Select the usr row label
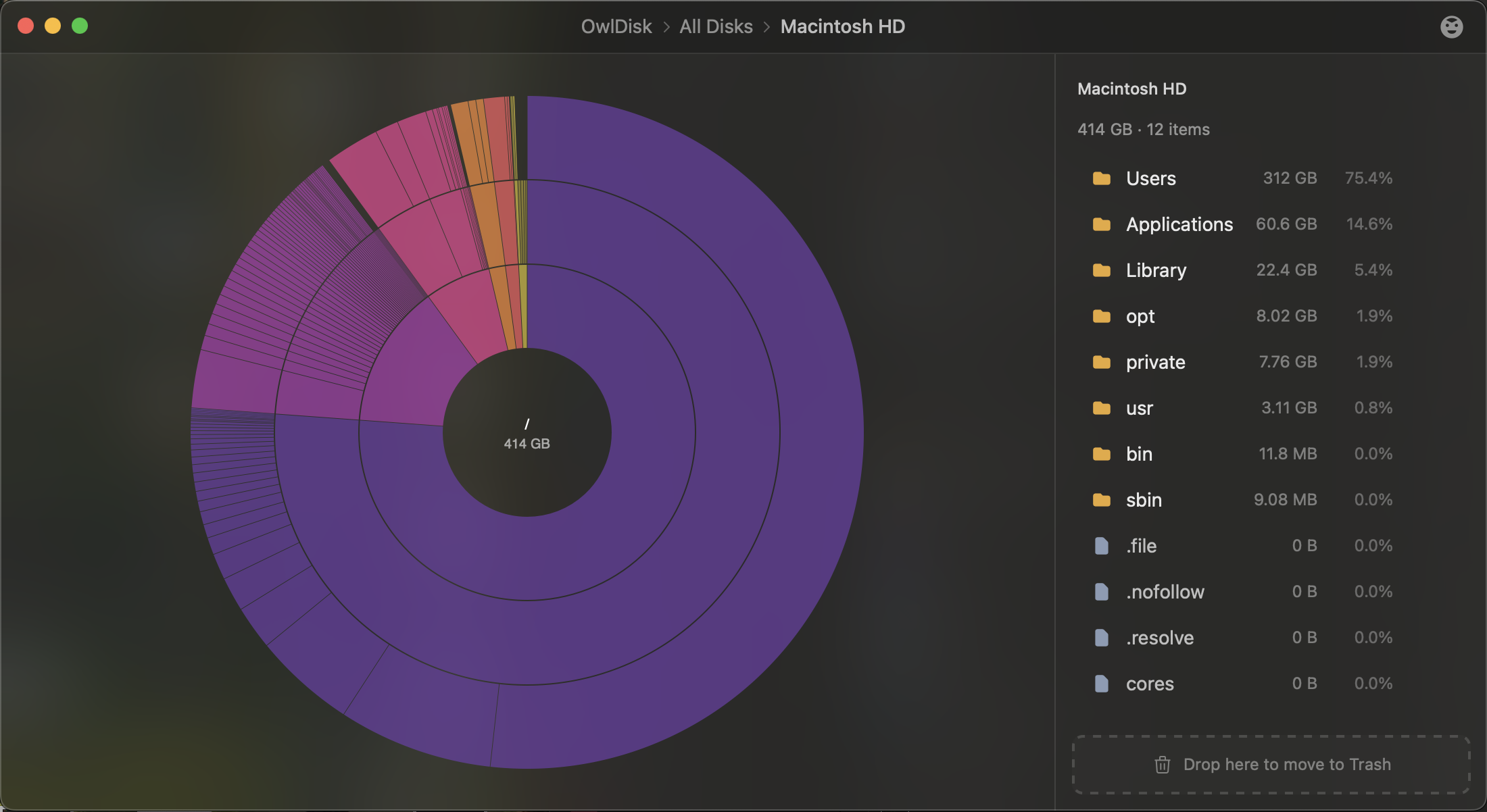 (x=1140, y=408)
